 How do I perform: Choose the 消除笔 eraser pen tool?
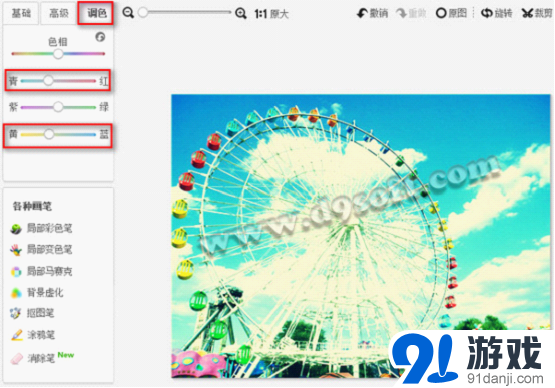click(33, 358)
